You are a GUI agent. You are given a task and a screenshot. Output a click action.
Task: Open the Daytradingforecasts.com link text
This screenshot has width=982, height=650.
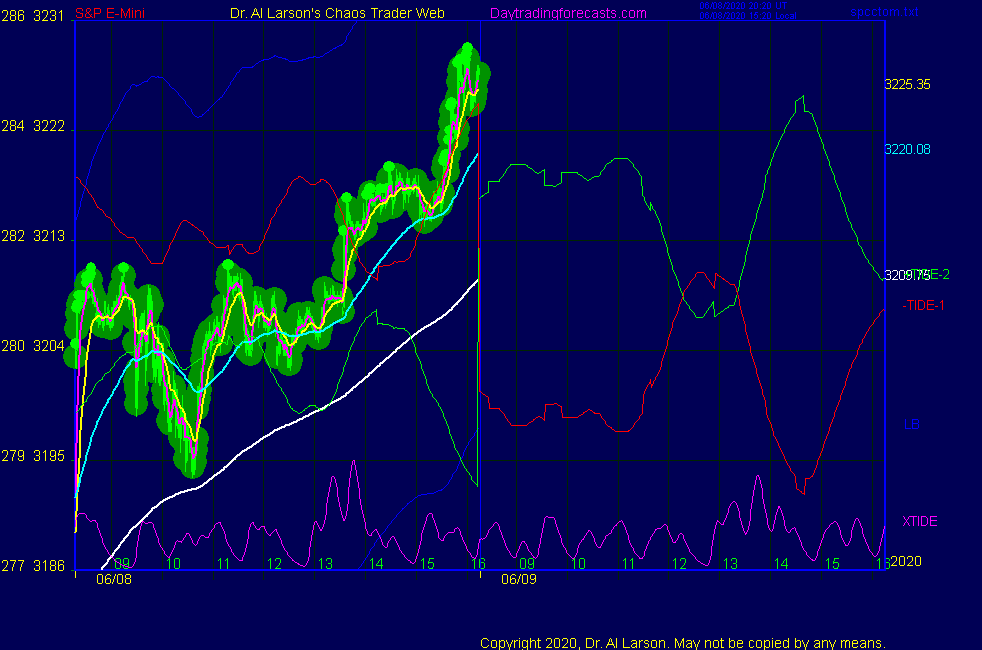click(568, 13)
